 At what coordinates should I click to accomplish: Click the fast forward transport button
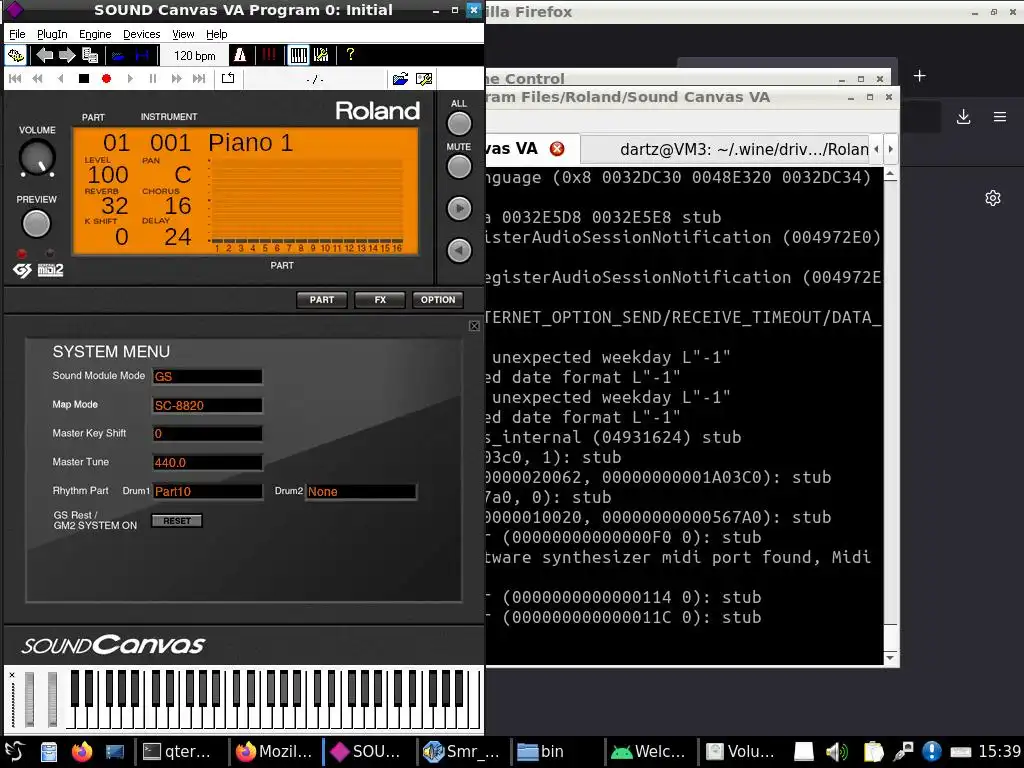pos(176,79)
